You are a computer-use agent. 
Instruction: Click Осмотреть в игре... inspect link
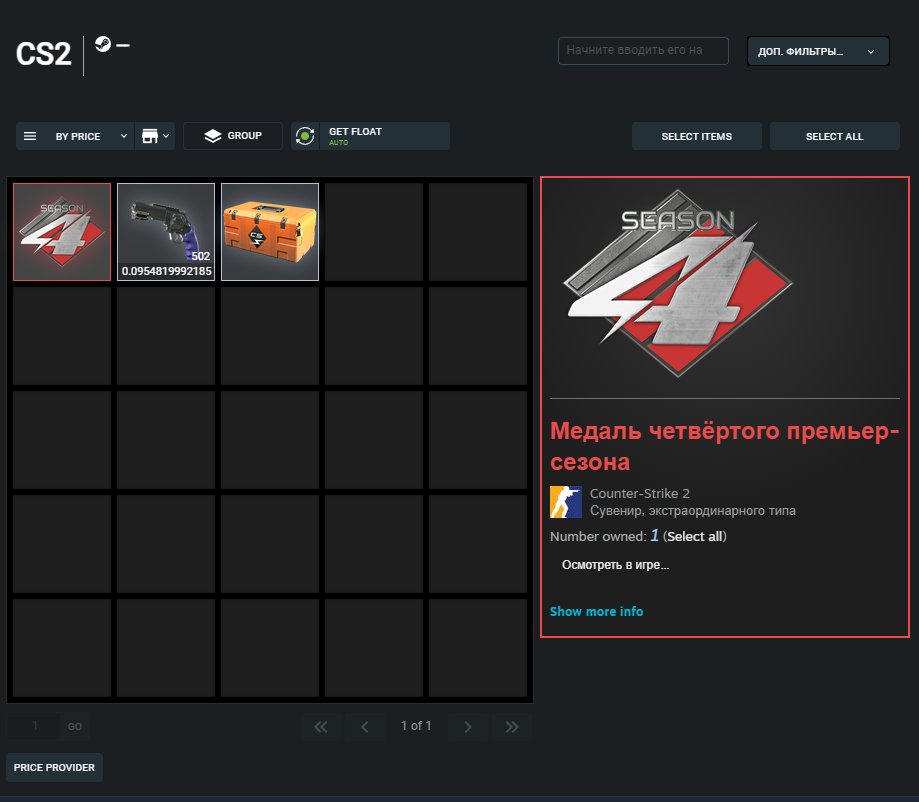[615, 565]
